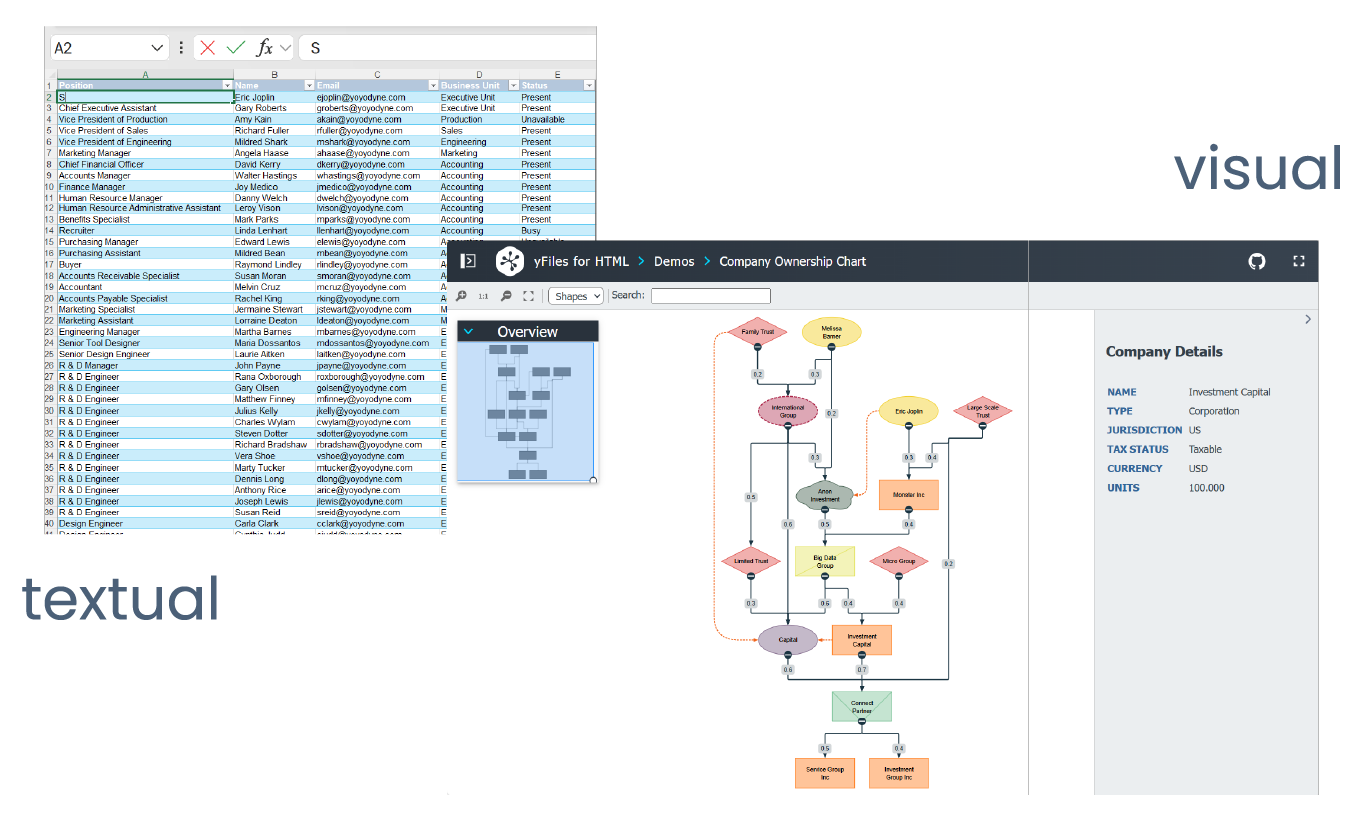The image size is (1363, 820).
Task: Navigate to Demos breadcrumb
Action: click(674, 261)
